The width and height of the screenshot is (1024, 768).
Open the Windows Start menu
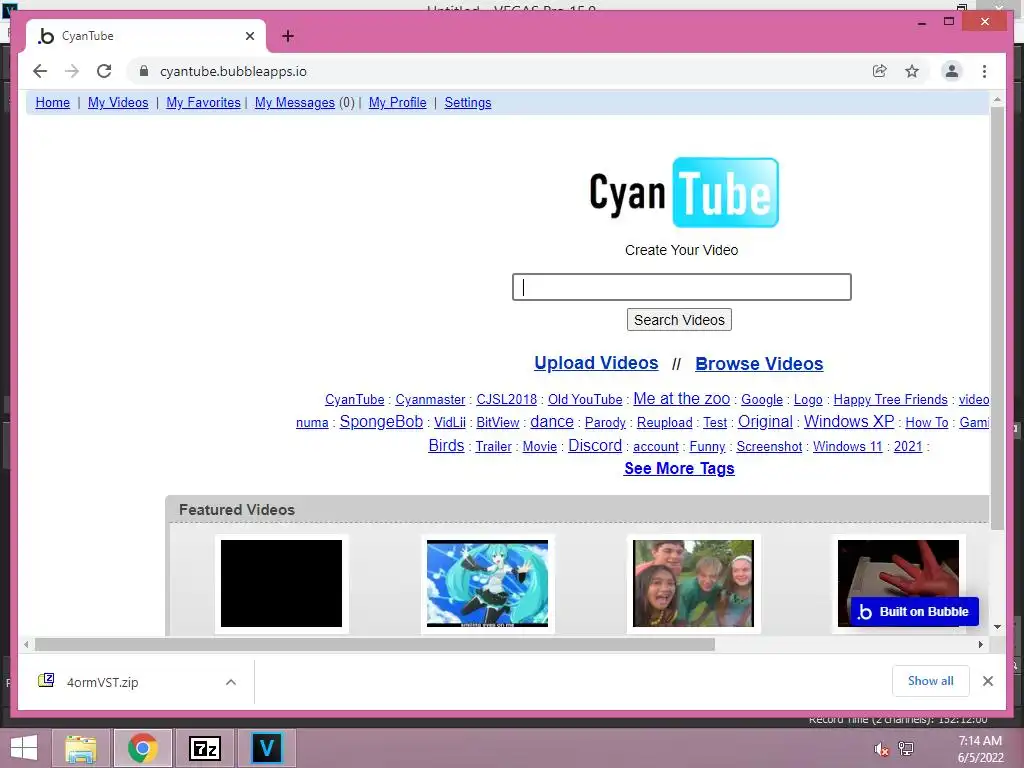coord(24,748)
